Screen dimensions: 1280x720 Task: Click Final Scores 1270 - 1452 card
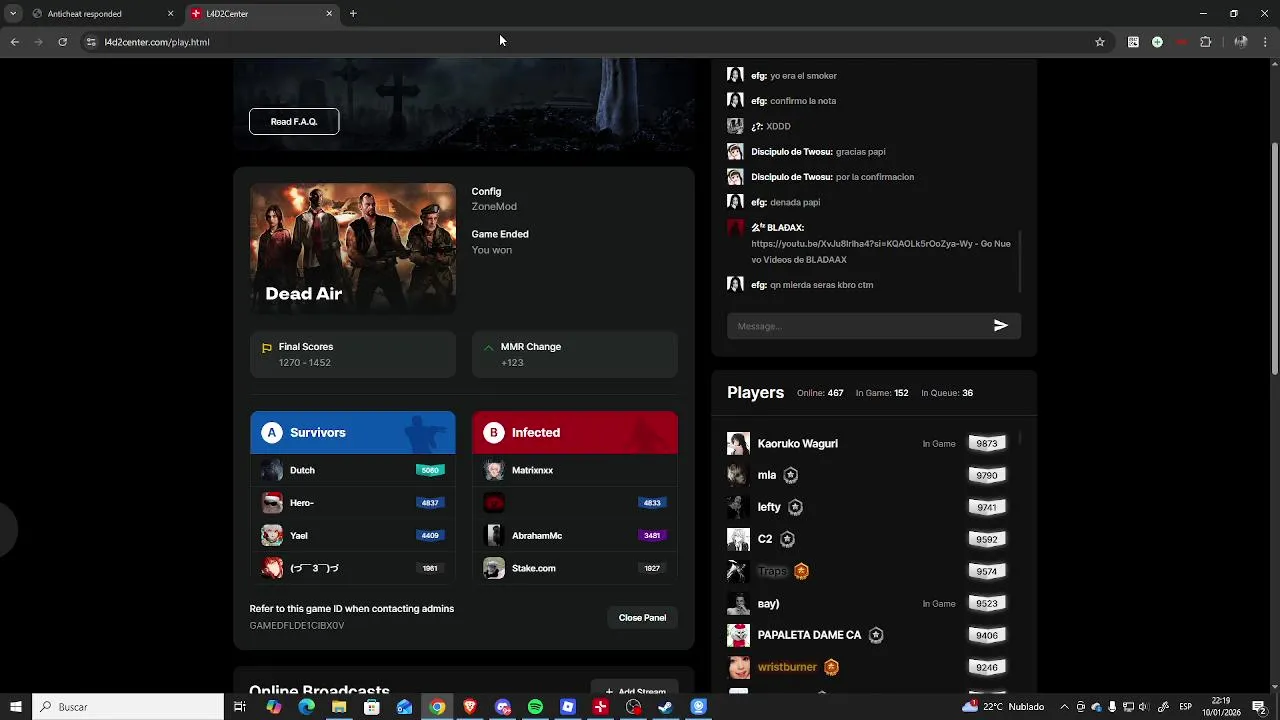[353, 354]
